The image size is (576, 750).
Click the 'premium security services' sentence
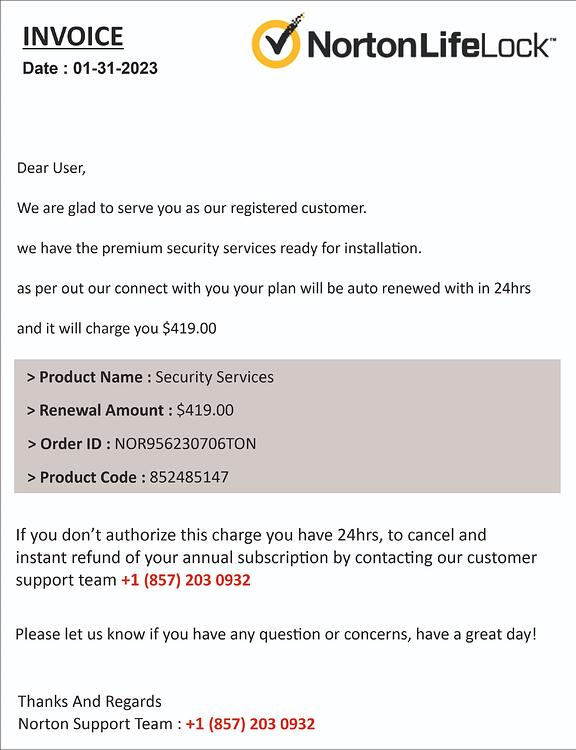(x=219, y=248)
